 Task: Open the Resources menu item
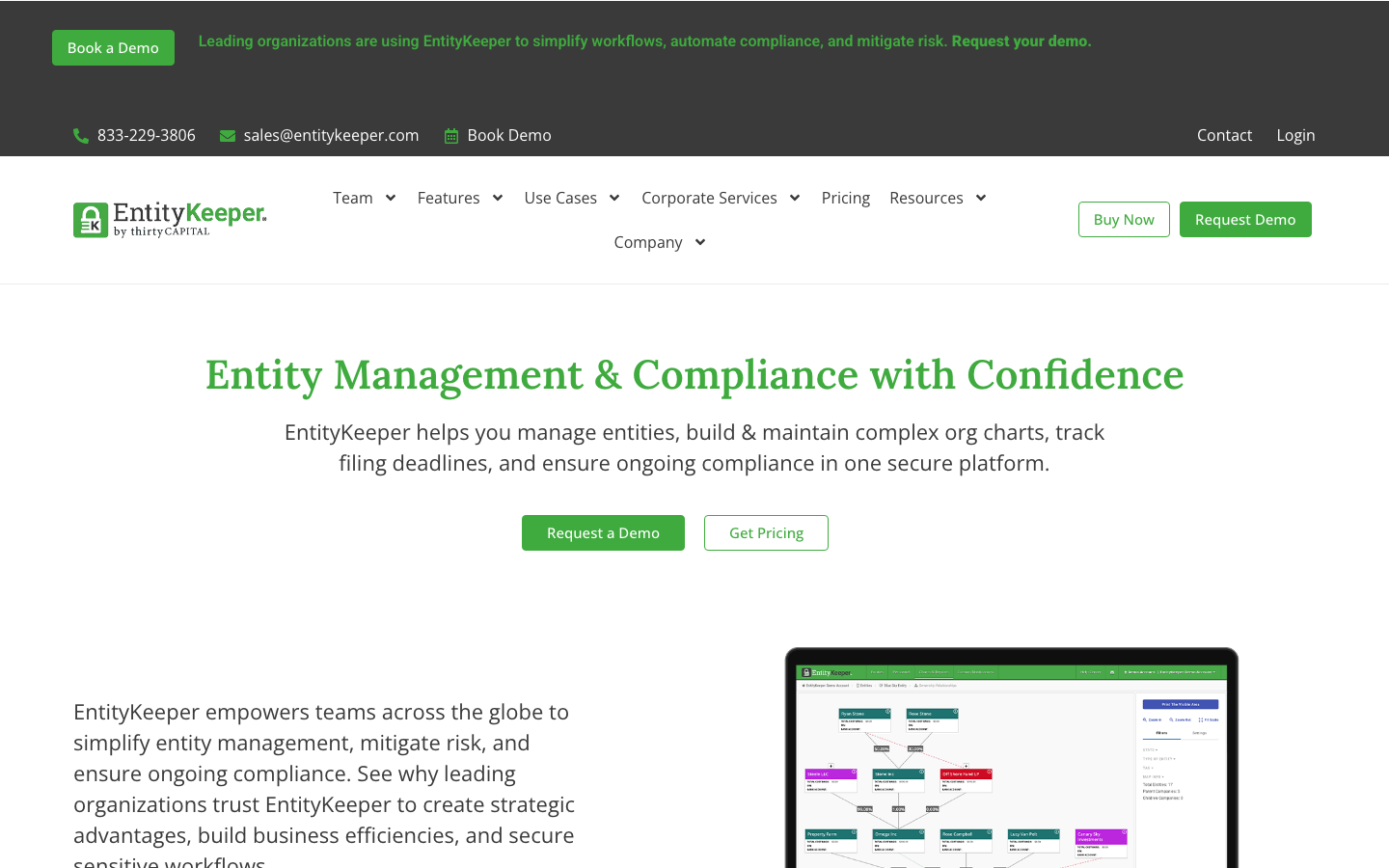coord(926,198)
